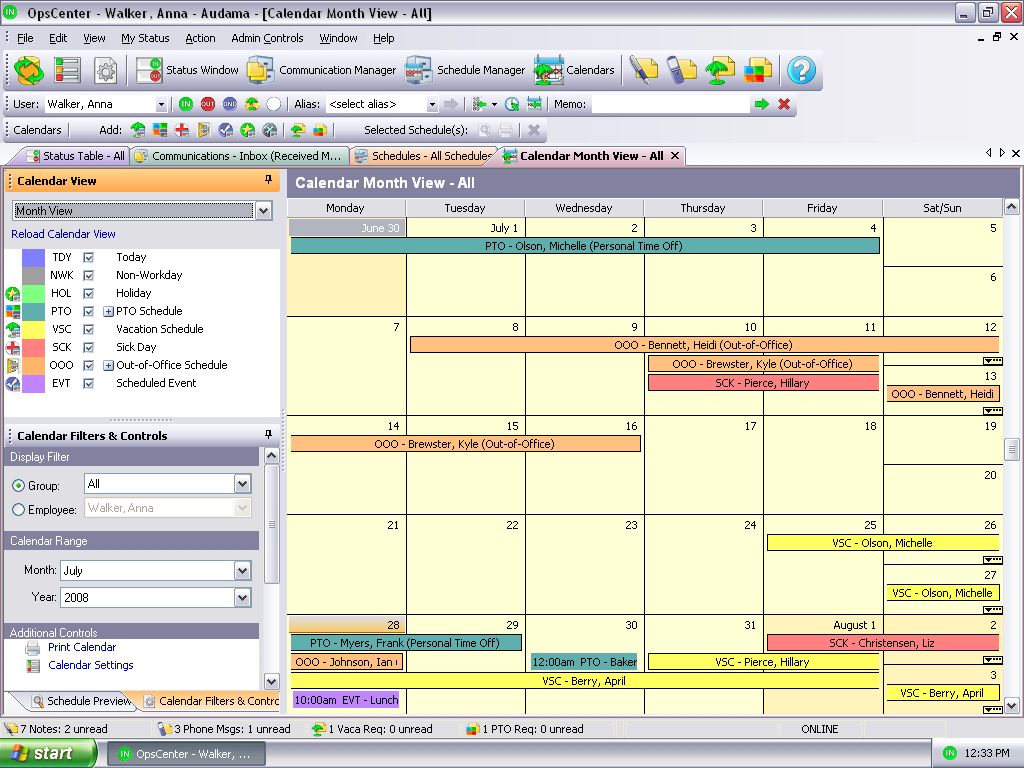Select the Employee radio button
The width and height of the screenshot is (1024, 768).
[18, 510]
